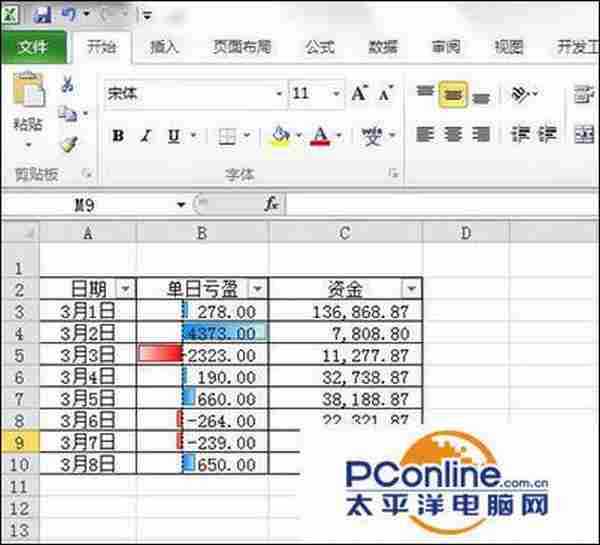The height and width of the screenshot is (545, 600).
Task: Select column C header
Action: (344, 233)
